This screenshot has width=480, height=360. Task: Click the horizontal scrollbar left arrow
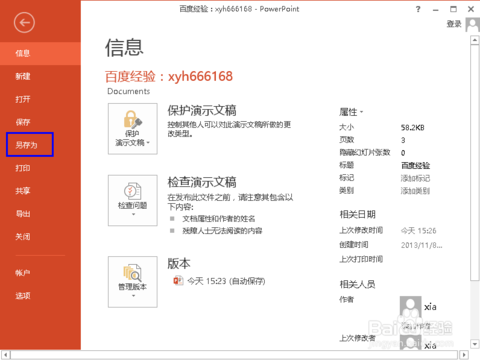click(x=5, y=355)
